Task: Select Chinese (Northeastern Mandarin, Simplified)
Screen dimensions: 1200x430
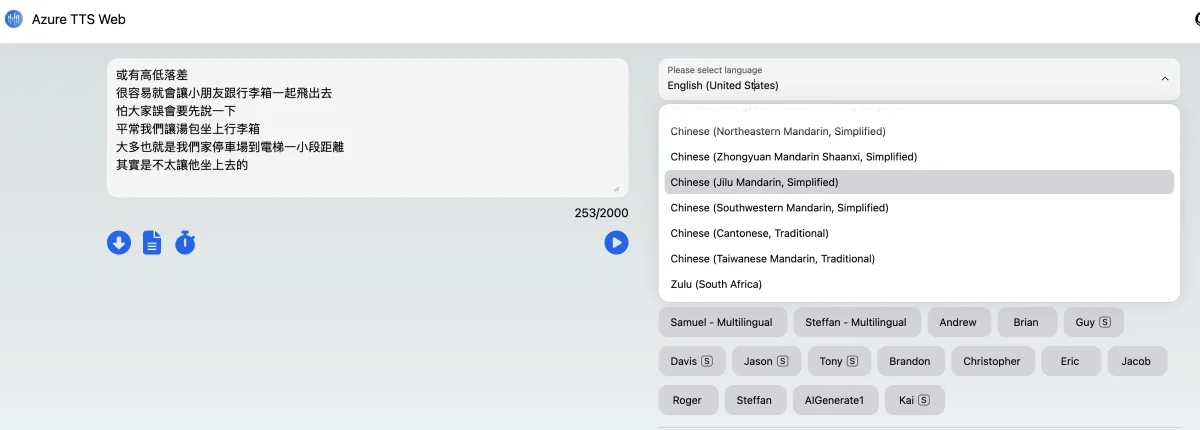Action: [x=778, y=131]
